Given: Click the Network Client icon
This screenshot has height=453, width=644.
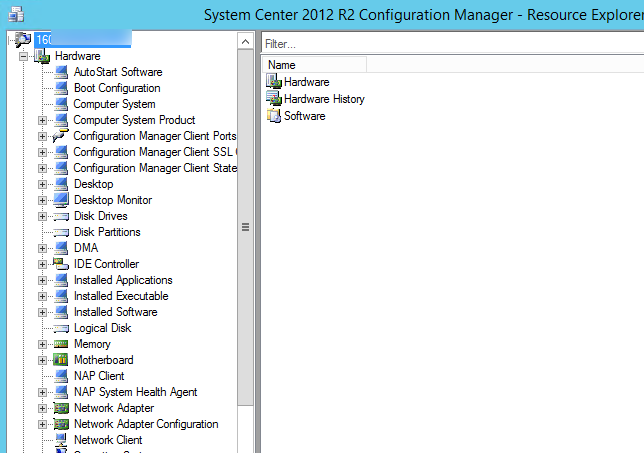Looking at the screenshot, I should click(x=61, y=439).
